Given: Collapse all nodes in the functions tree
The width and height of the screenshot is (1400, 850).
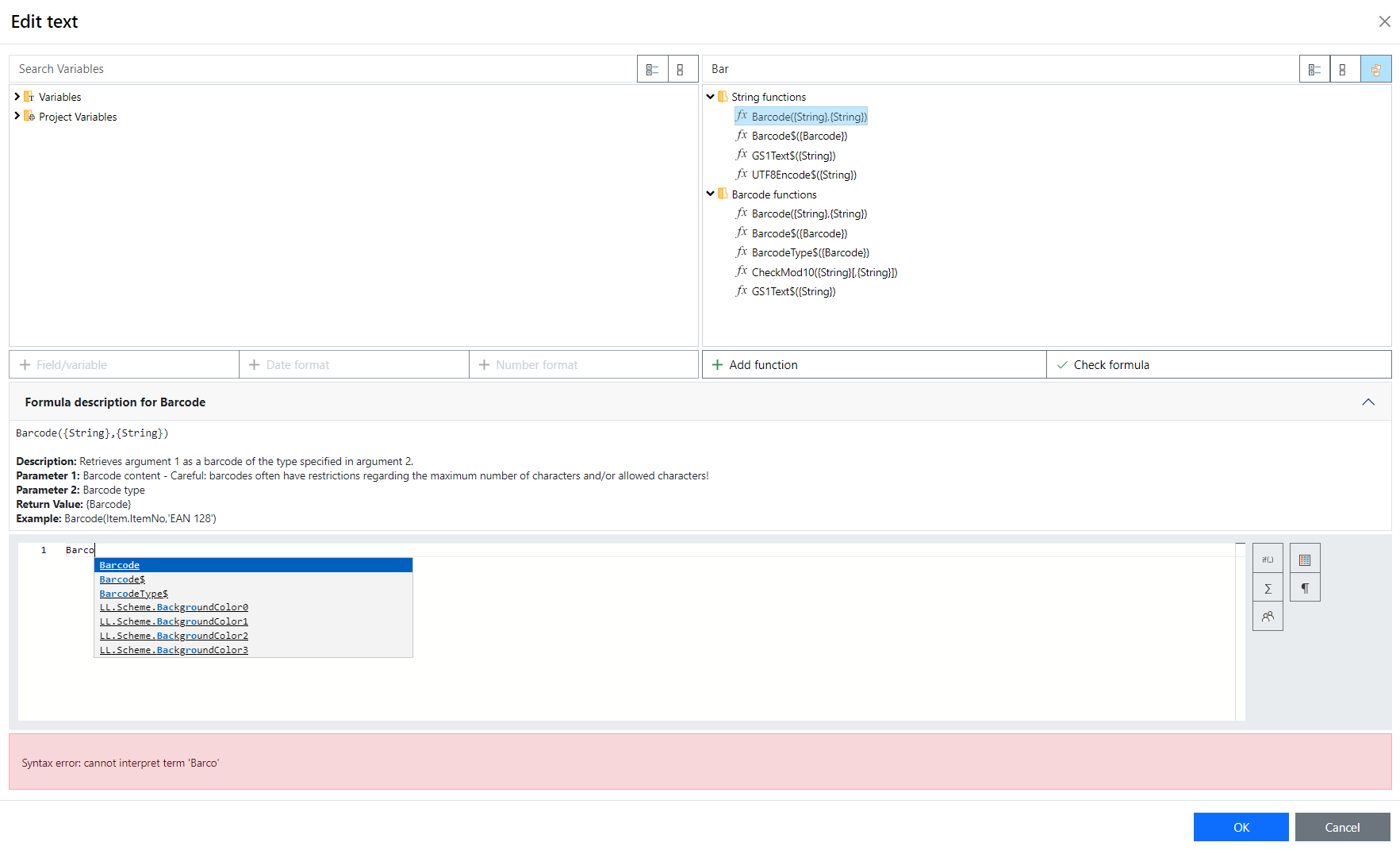Looking at the screenshot, I should point(1343,70).
